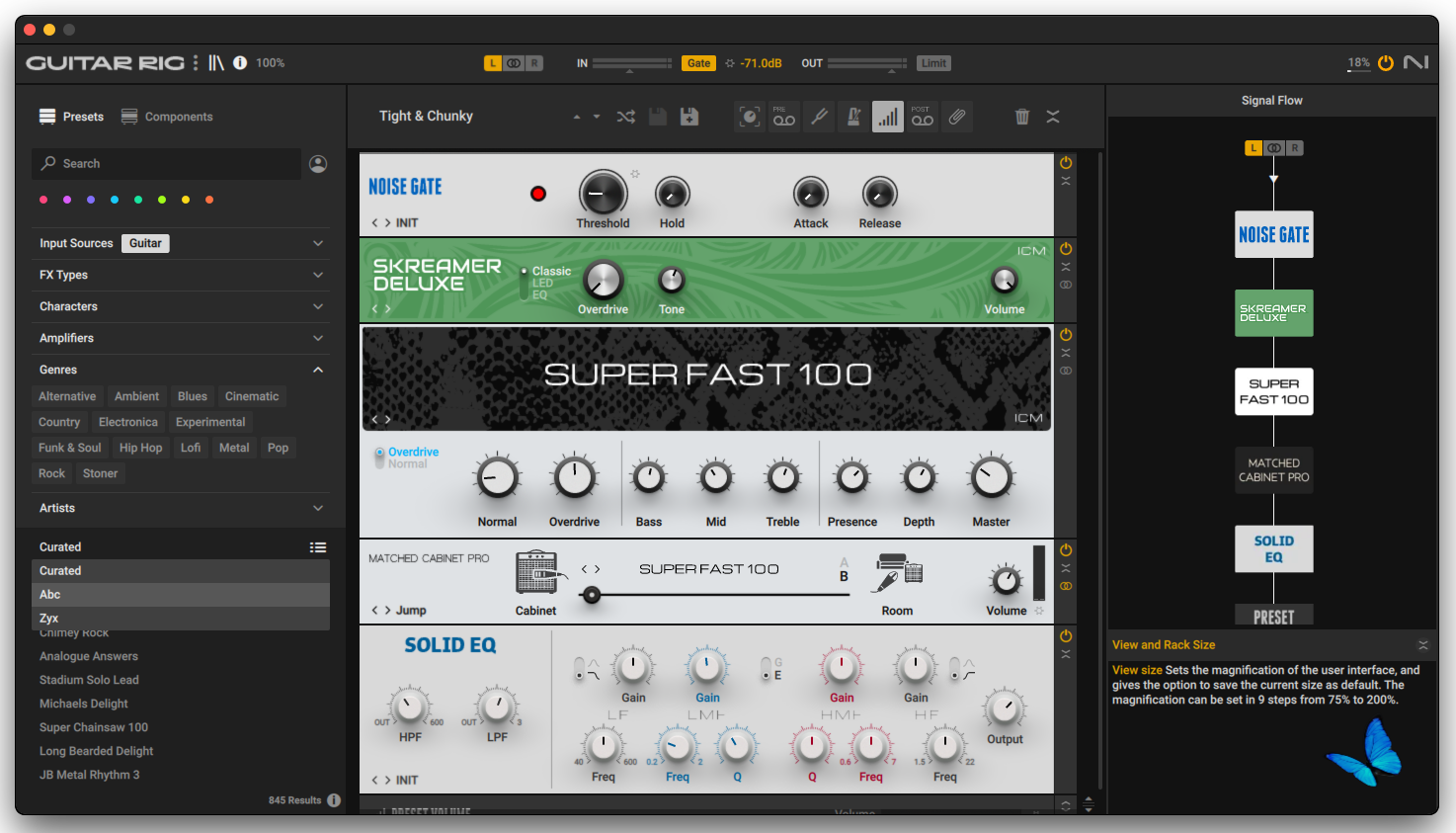Open the 100% view size dropdown
Viewport: 1456px width, 833px height.
(270, 63)
